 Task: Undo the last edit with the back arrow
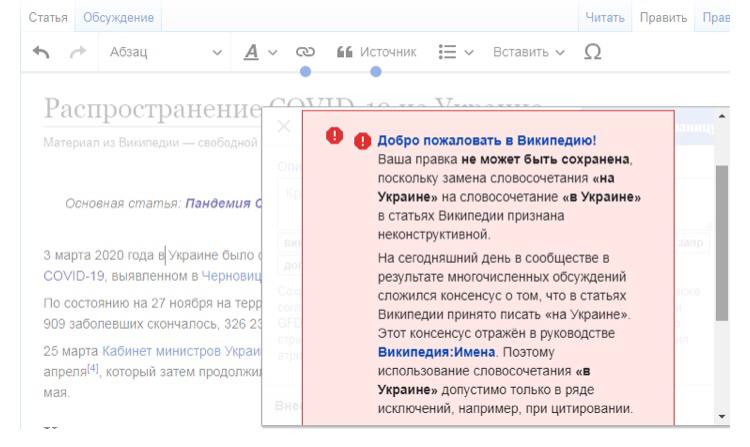[x=41, y=52]
